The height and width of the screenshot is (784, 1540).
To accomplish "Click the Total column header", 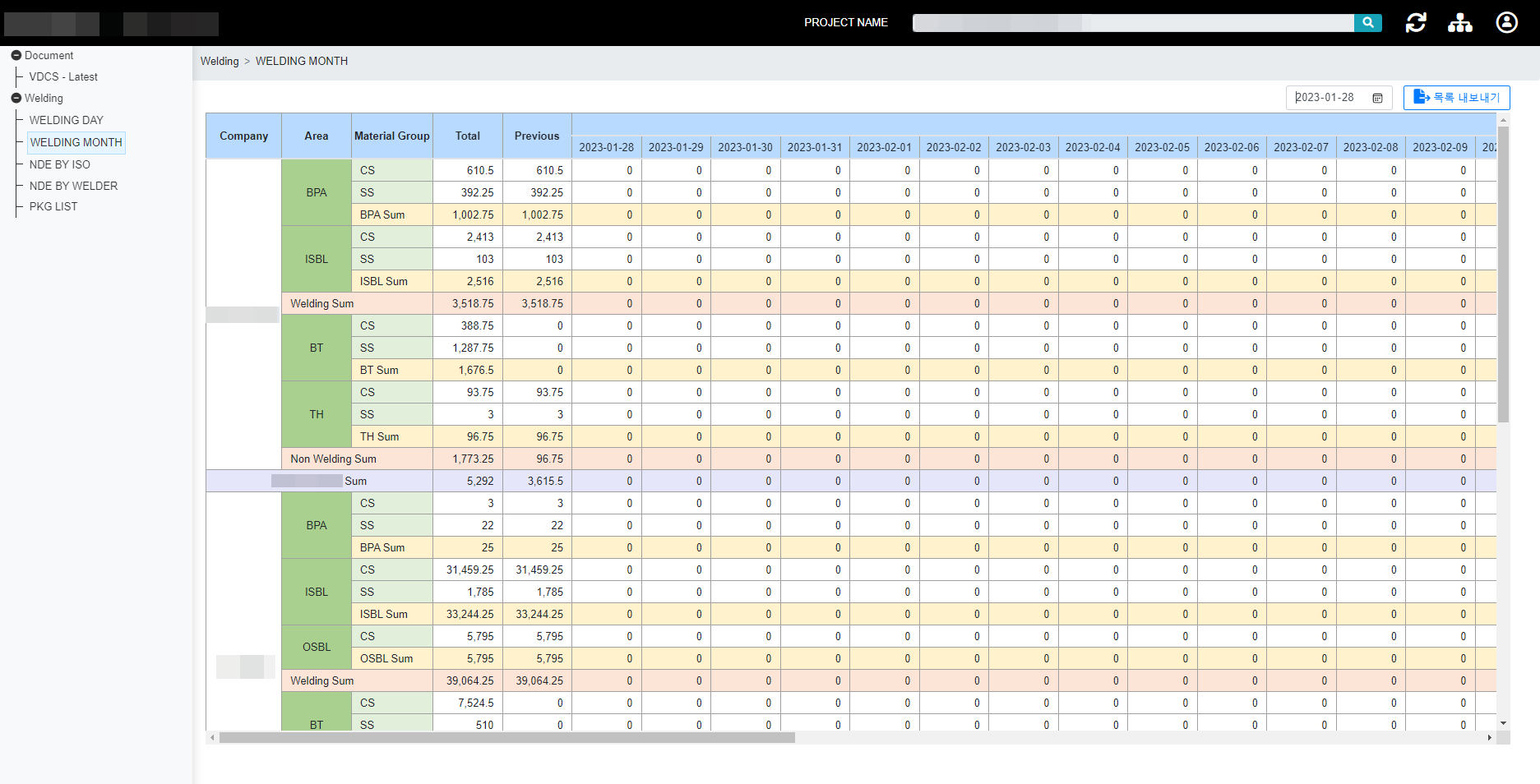I will (468, 136).
